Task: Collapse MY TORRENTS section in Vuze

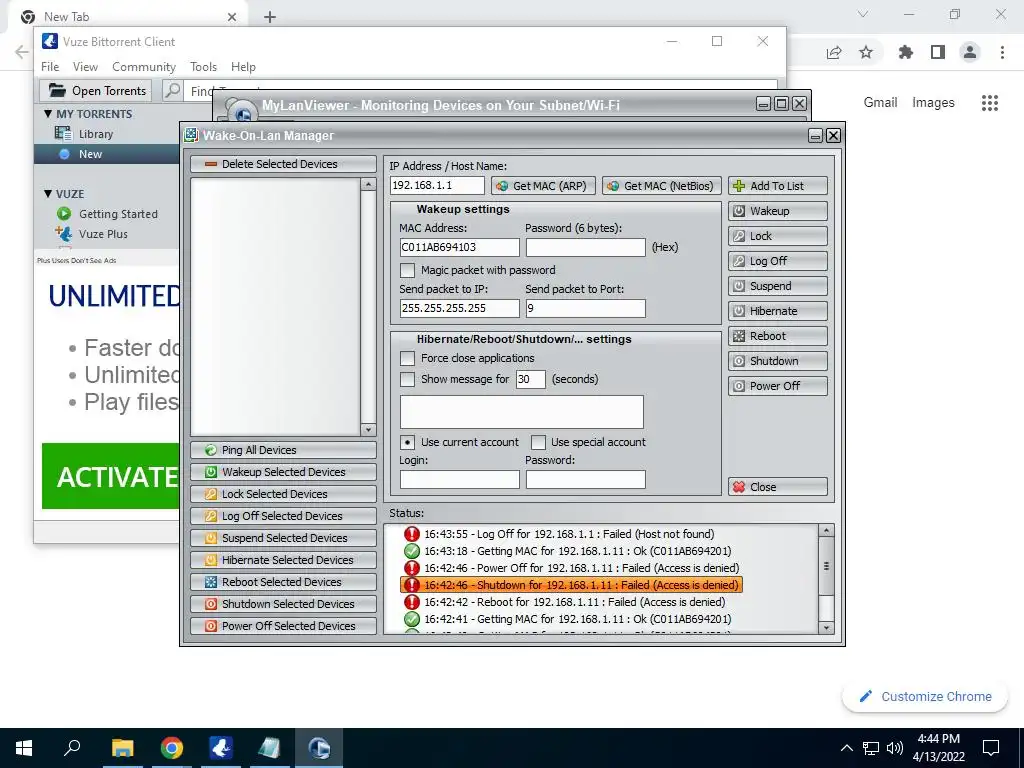Action: click(x=48, y=114)
